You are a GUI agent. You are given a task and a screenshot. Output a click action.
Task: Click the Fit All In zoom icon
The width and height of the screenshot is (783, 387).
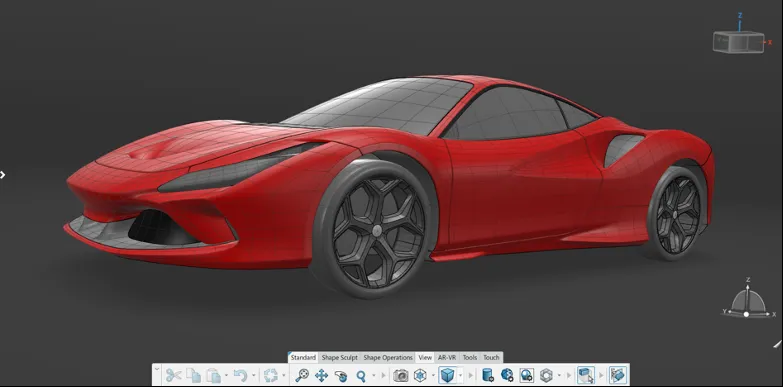[302, 375]
